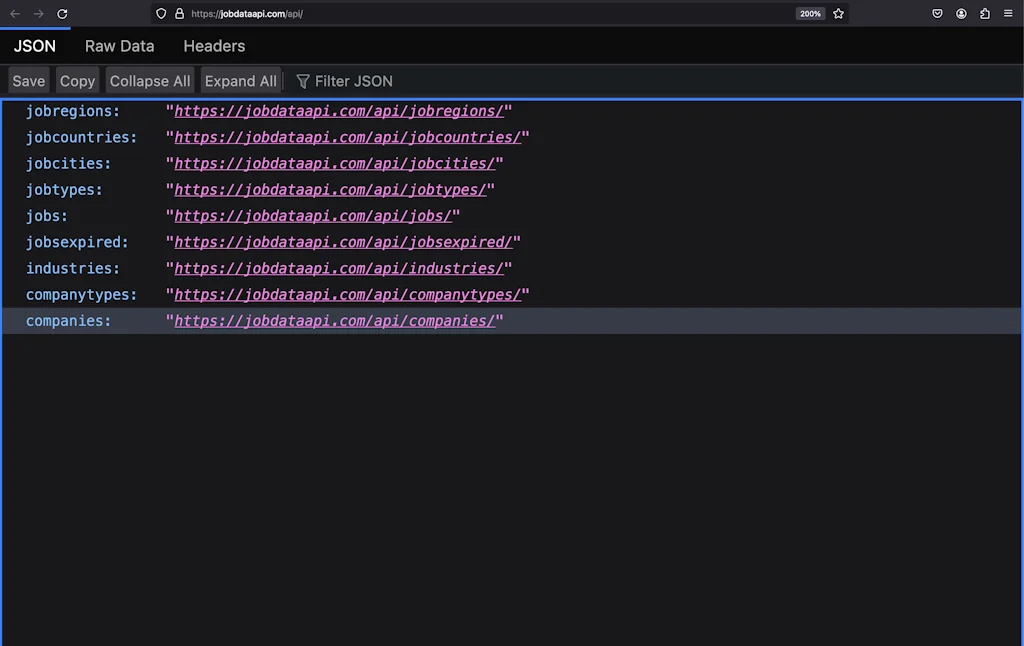
Task: Switch to the Raw Data tab
Action: pos(119,46)
